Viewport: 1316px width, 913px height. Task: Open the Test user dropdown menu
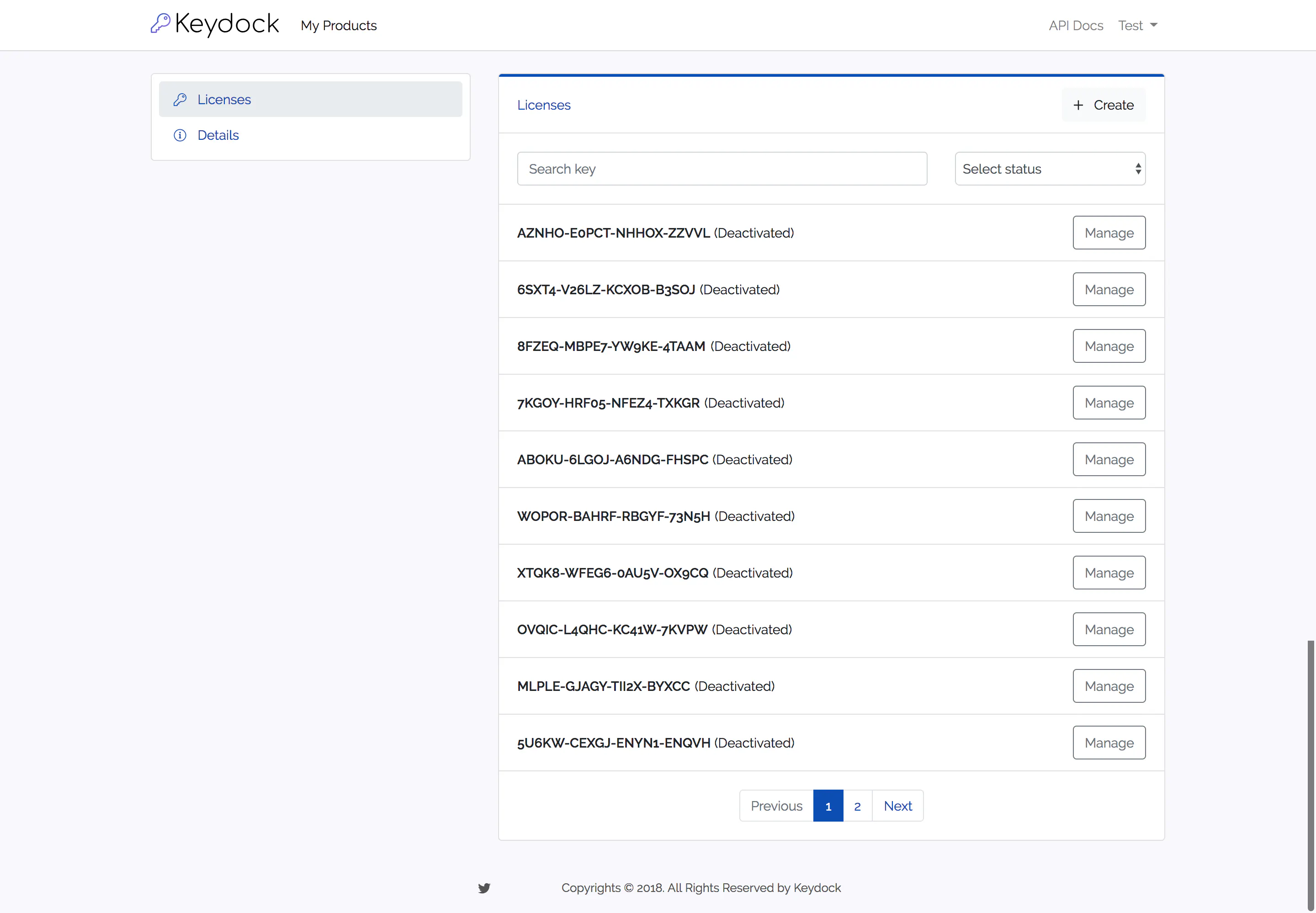[x=1137, y=25]
